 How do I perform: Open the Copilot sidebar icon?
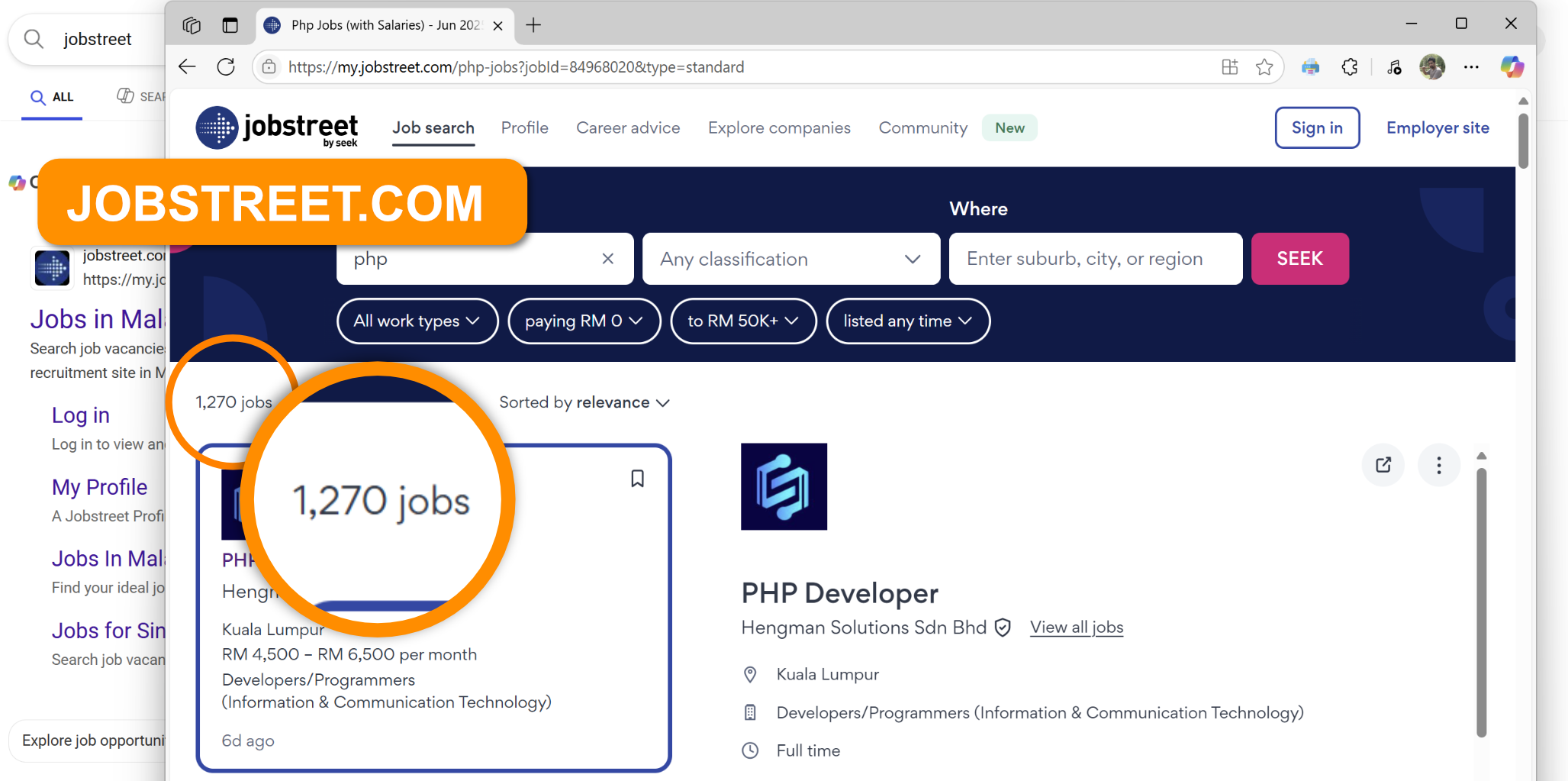pos(1512,67)
